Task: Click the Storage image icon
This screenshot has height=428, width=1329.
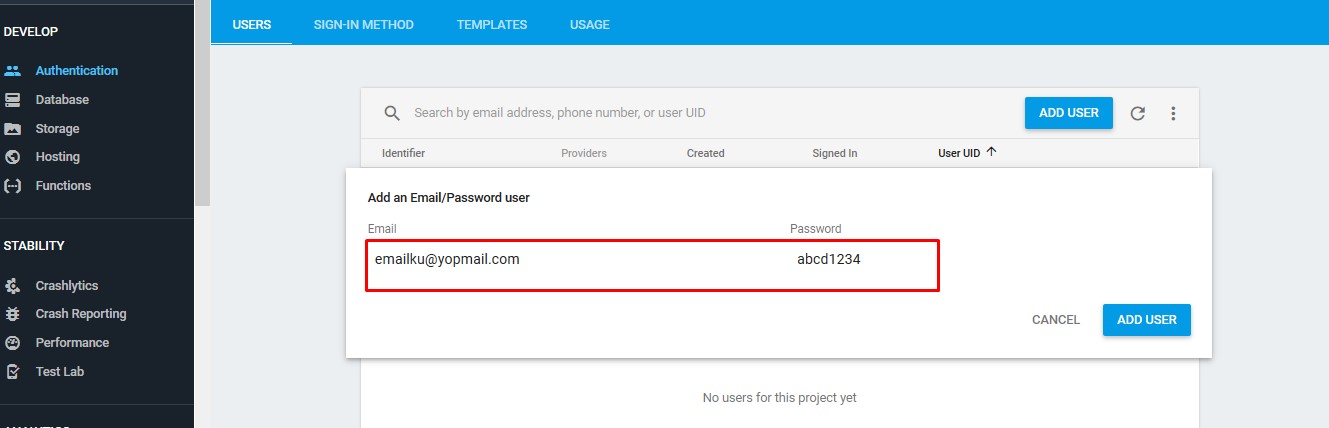Action: (x=13, y=129)
